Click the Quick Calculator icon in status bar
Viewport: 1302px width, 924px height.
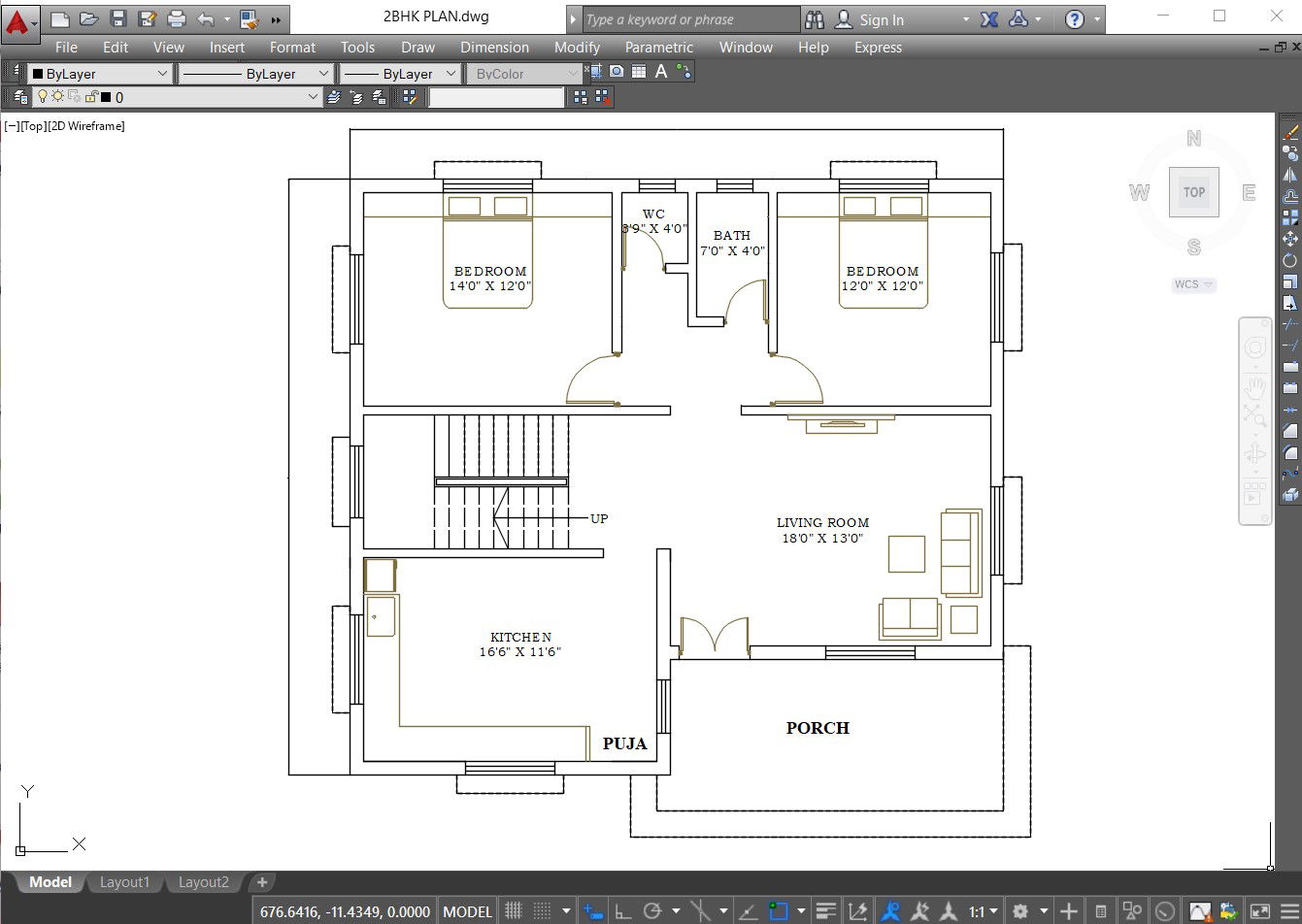coord(1101,910)
